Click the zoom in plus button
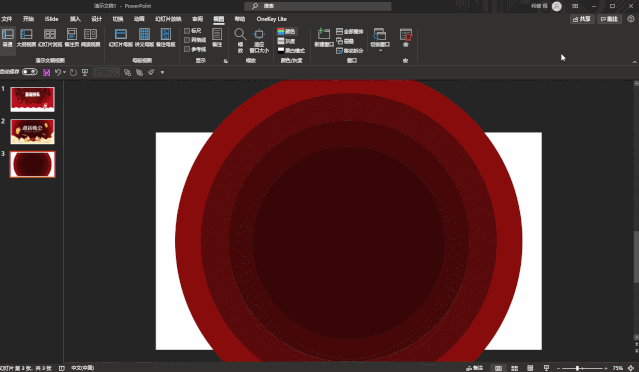Screen dimensions: 639x372 click(x=607, y=368)
